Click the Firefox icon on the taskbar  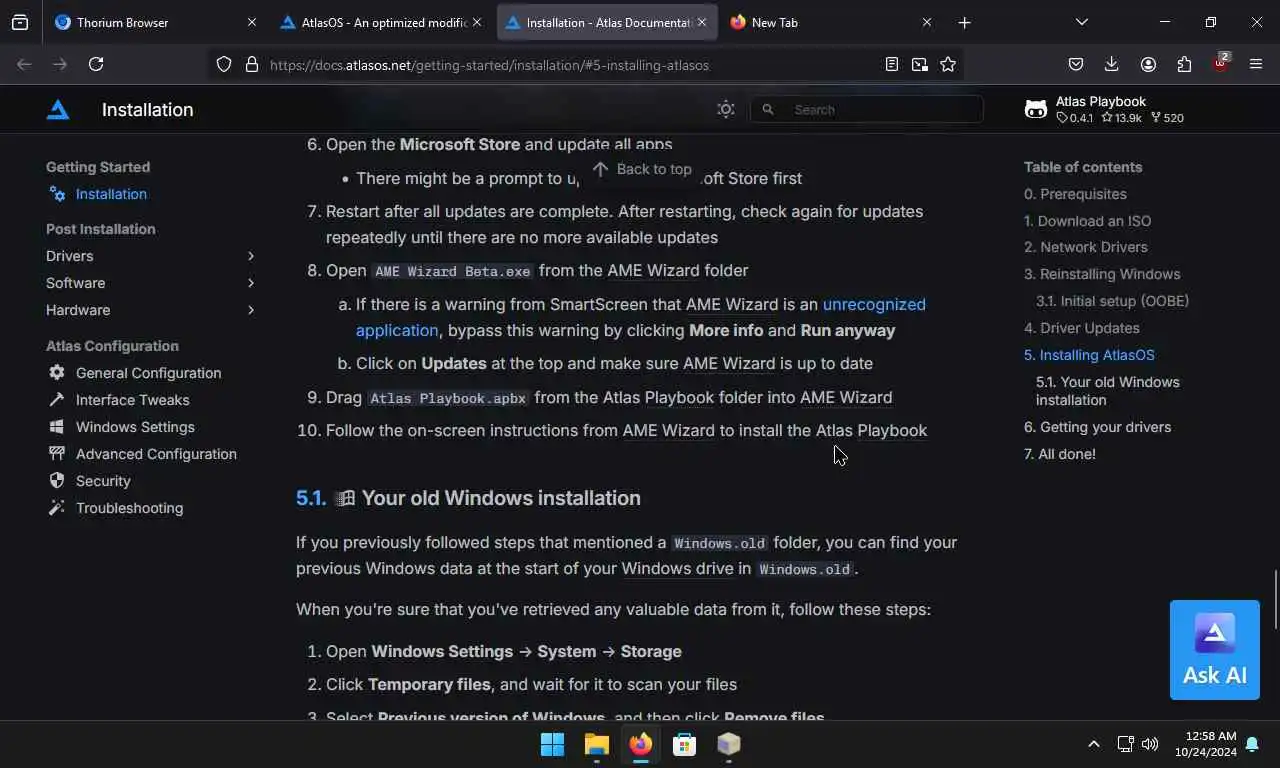[640, 744]
